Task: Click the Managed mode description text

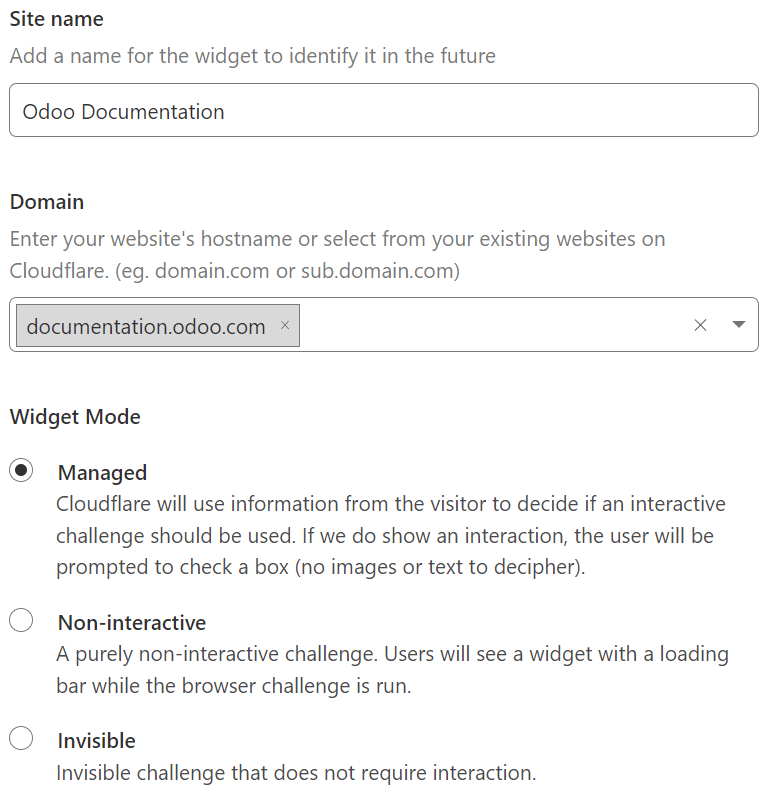Action: 390,535
